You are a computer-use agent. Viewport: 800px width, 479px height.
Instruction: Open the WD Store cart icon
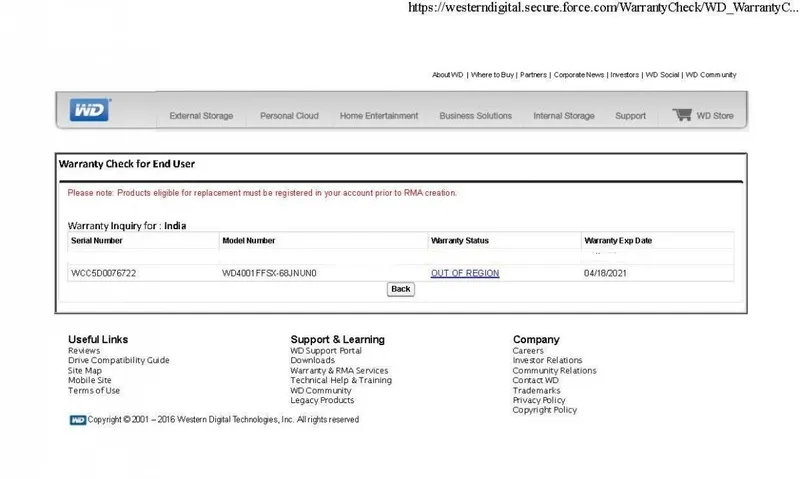(682, 115)
